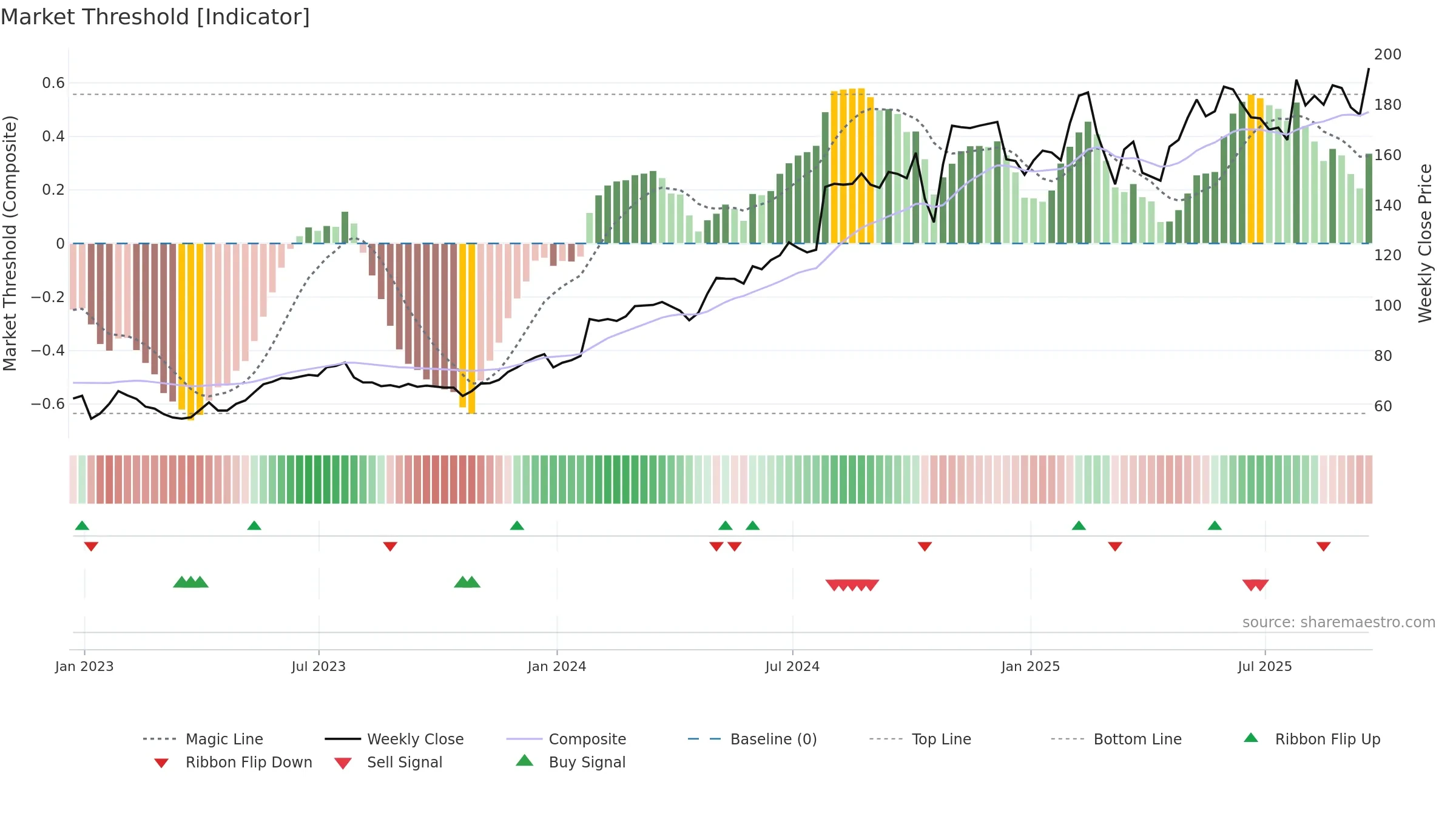The width and height of the screenshot is (1456, 819).
Task: Toggle the Top Line legend entry
Action: pos(920,739)
